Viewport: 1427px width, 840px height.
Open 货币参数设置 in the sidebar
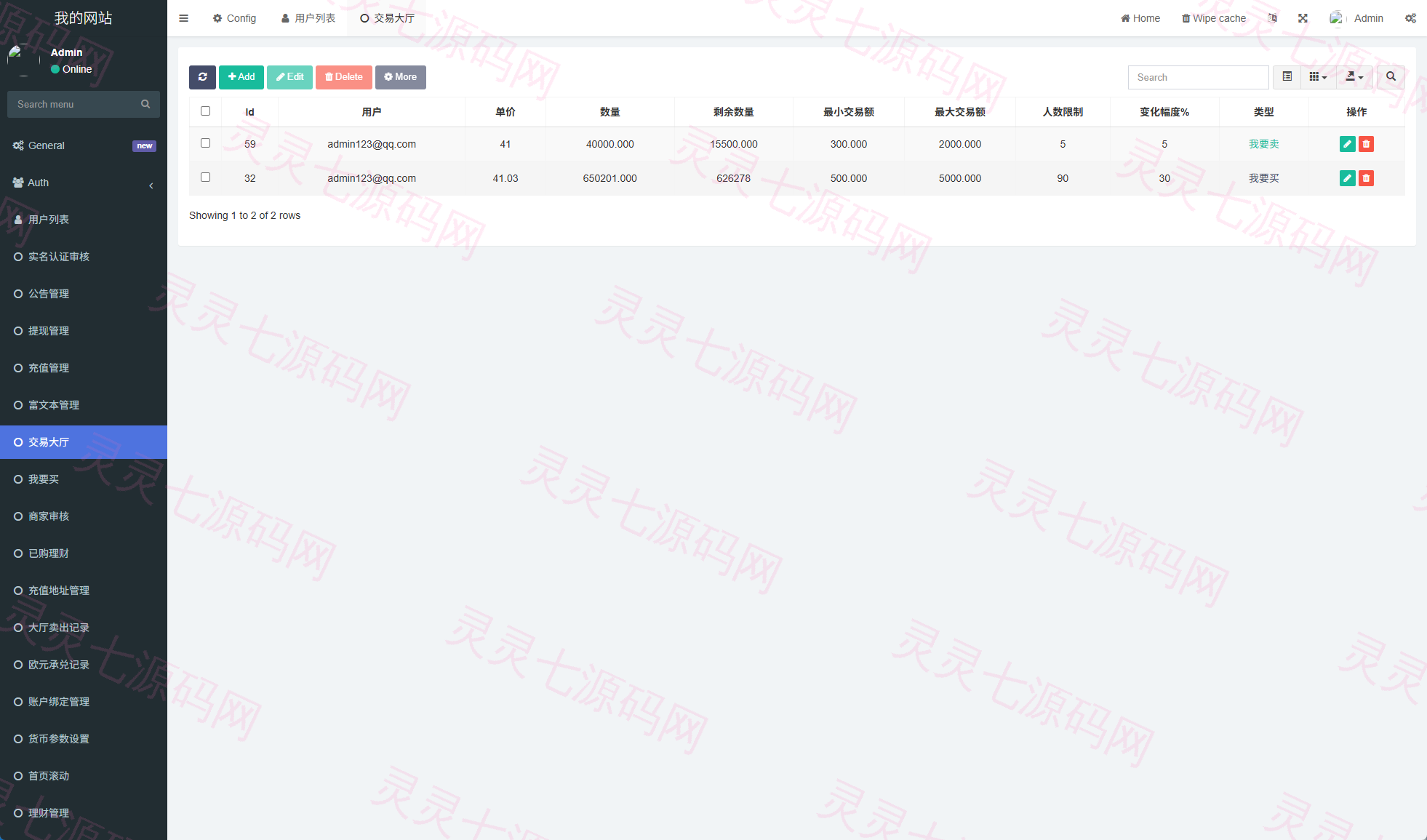84,739
